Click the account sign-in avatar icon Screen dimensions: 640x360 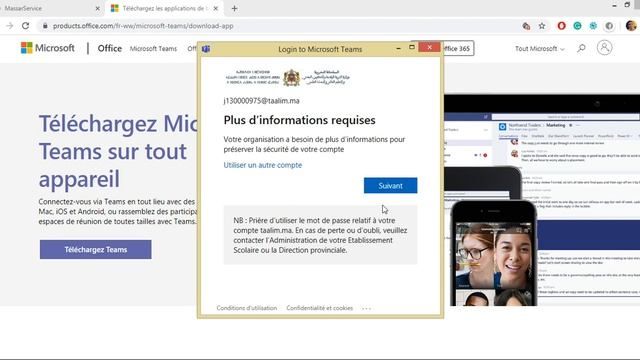tap(604, 48)
